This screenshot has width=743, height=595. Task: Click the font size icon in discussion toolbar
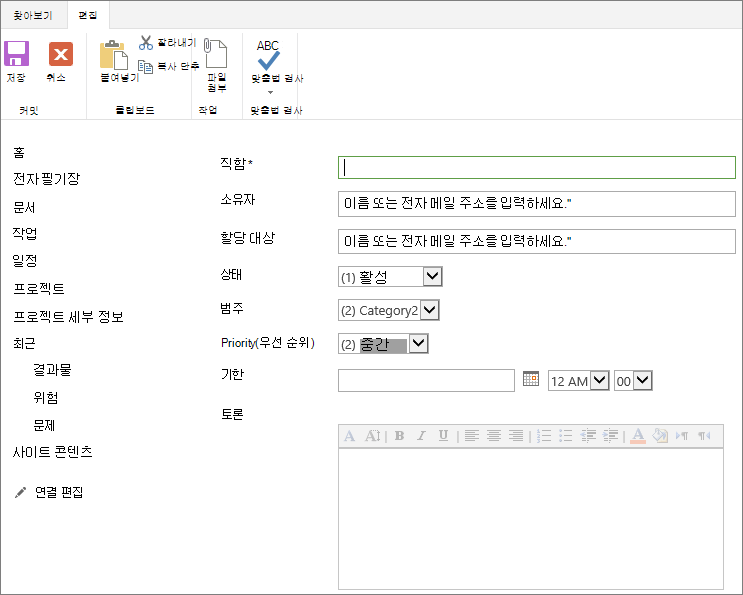[x=372, y=436]
